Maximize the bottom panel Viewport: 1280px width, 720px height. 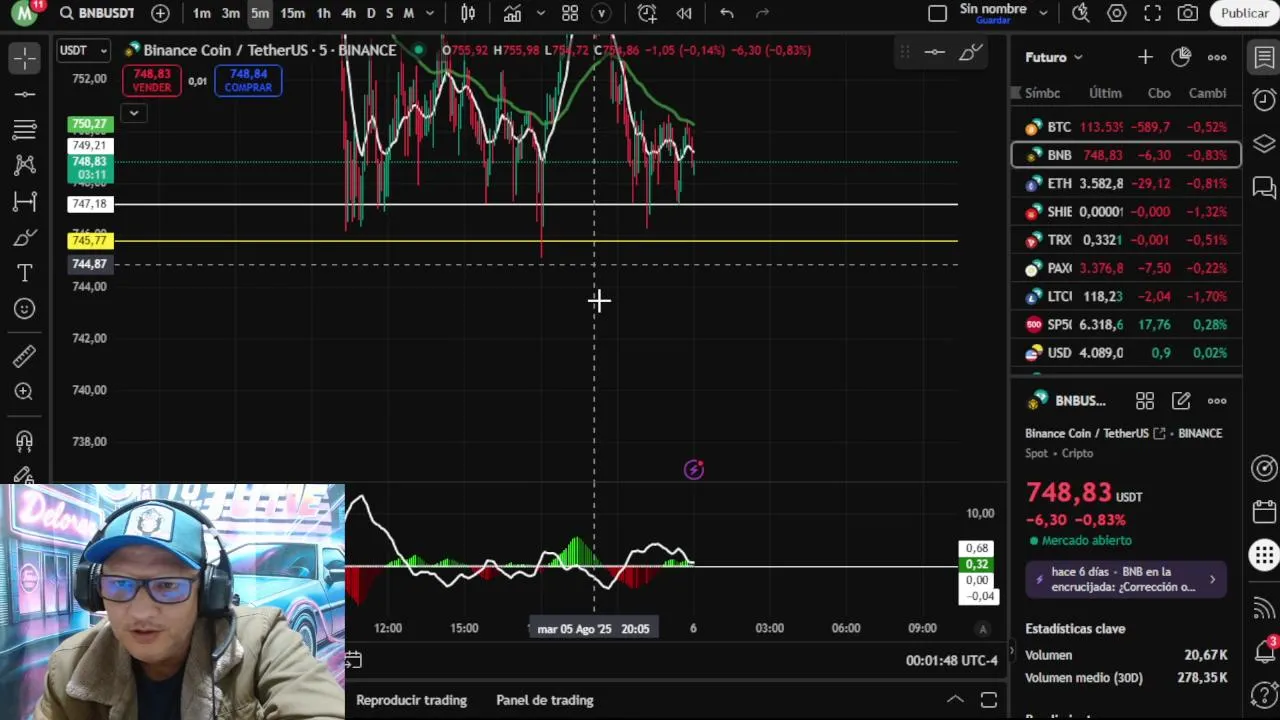click(x=988, y=700)
